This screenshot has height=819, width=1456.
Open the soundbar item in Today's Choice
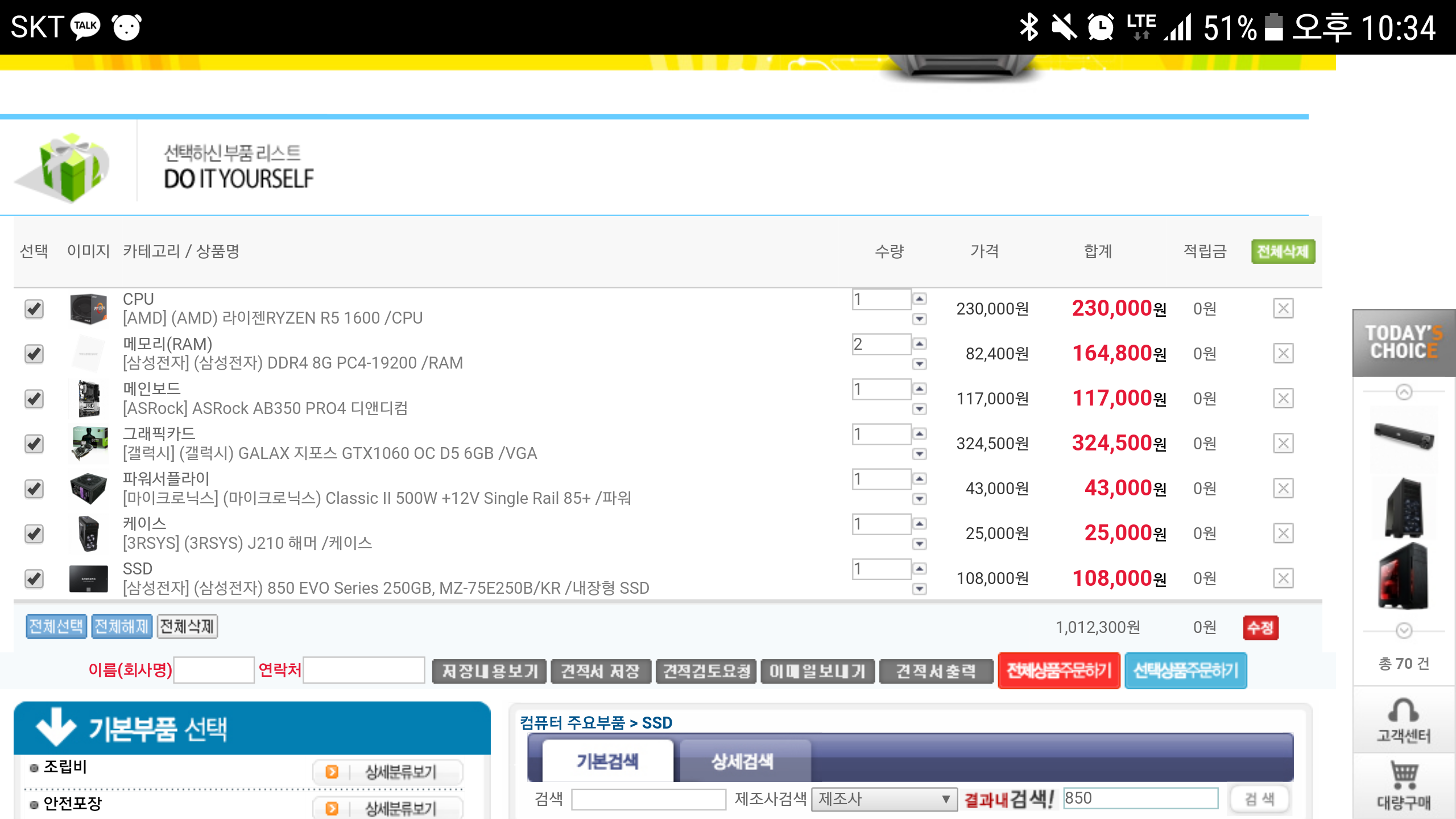point(1404,438)
